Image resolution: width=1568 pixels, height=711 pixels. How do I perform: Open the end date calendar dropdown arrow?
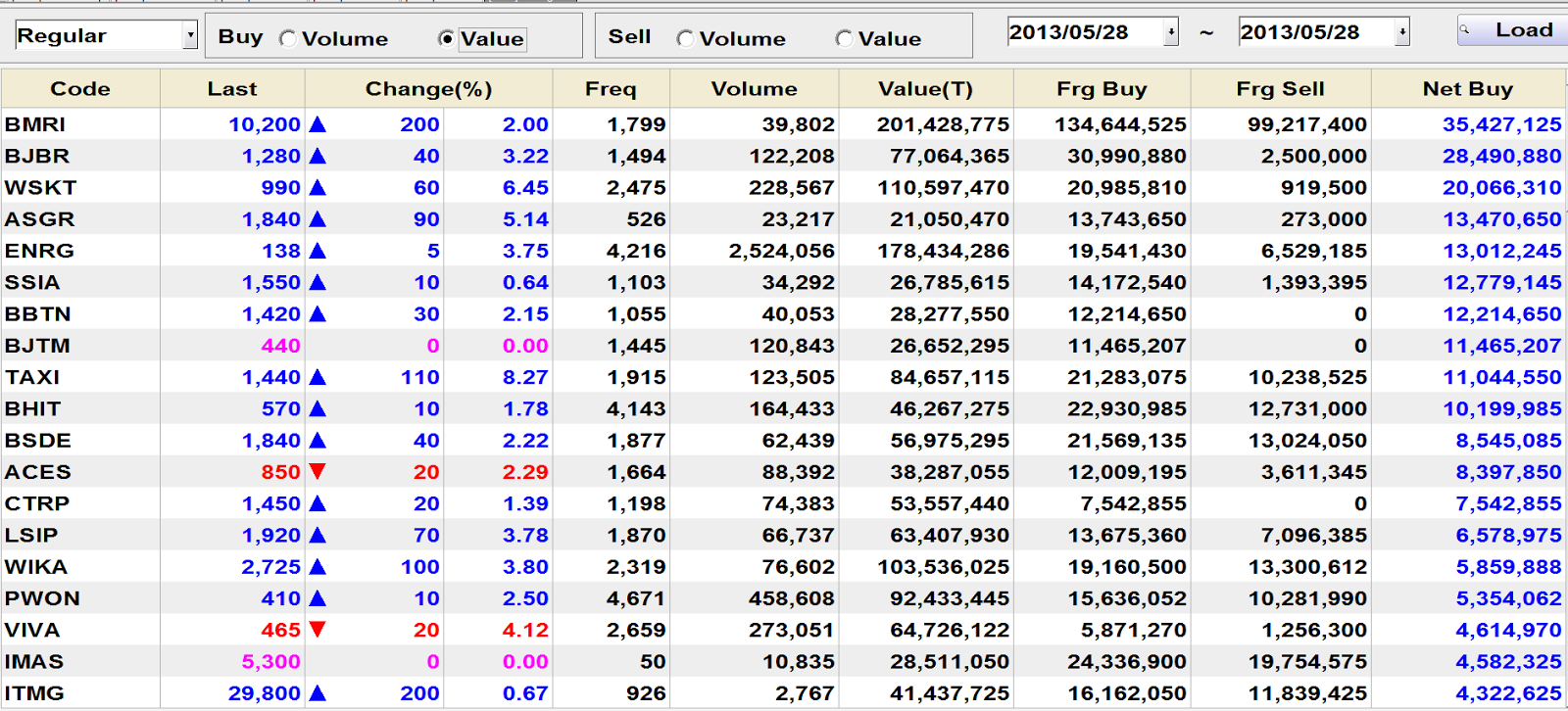(x=1402, y=32)
